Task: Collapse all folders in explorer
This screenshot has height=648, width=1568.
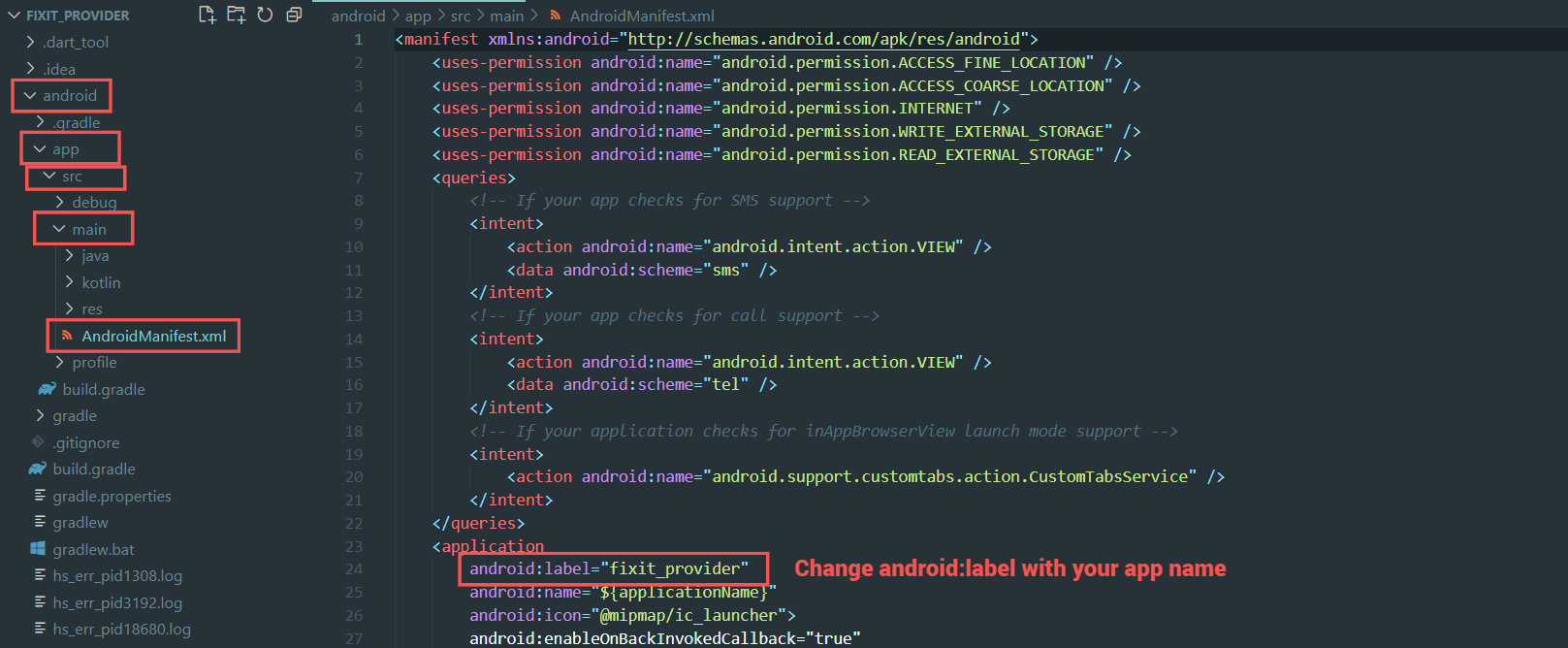Action: [x=294, y=15]
